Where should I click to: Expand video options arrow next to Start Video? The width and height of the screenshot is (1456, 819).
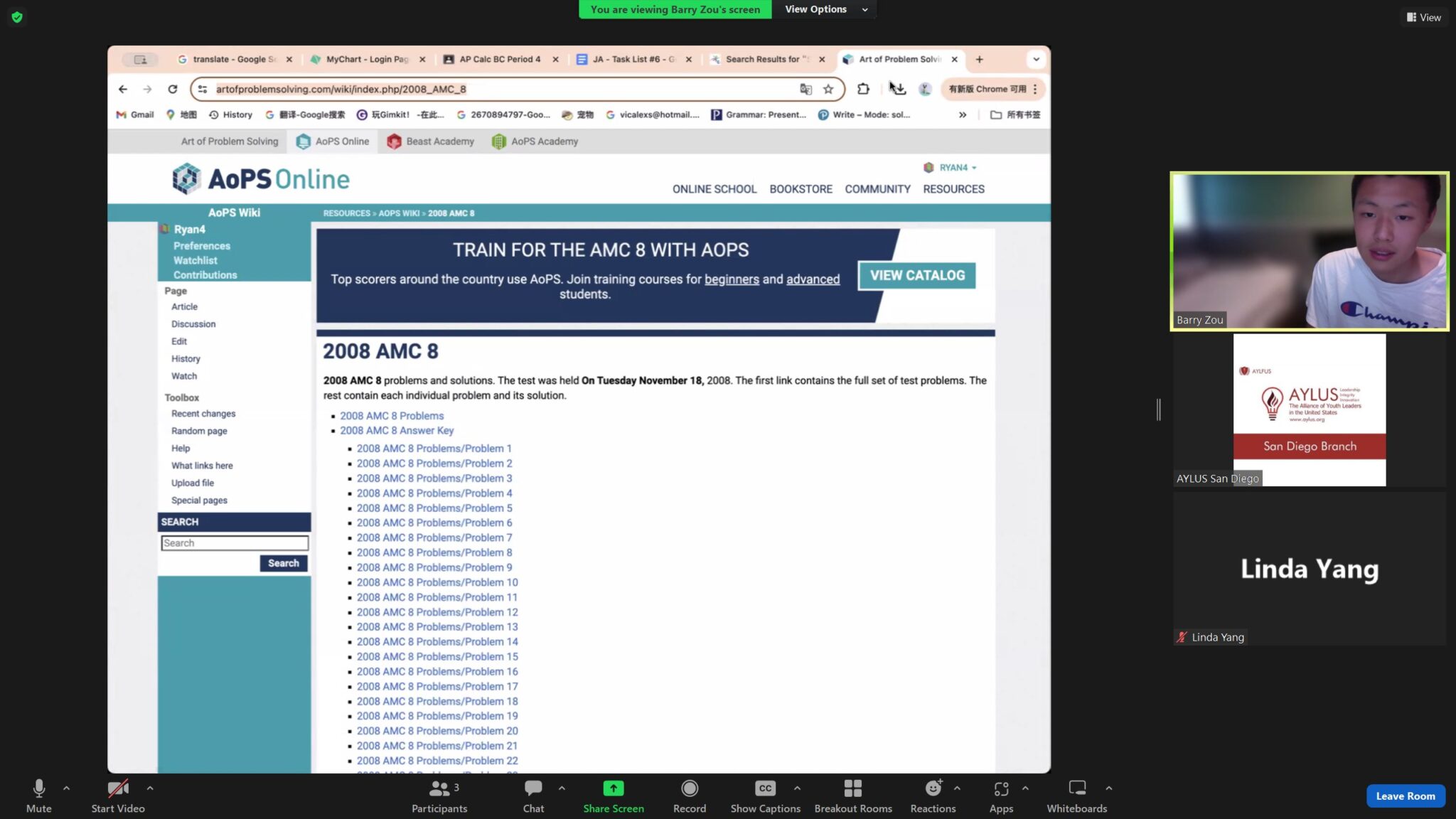point(150,788)
